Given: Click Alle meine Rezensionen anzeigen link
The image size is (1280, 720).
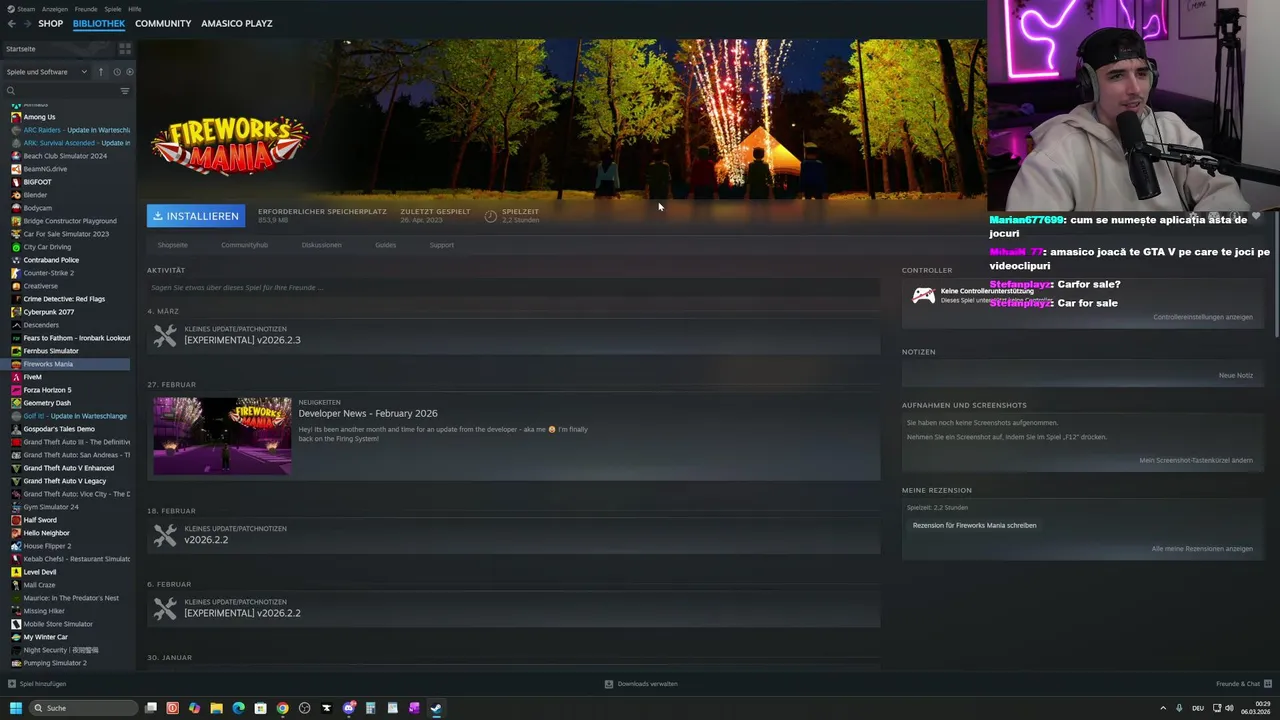Looking at the screenshot, I should tap(1202, 548).
